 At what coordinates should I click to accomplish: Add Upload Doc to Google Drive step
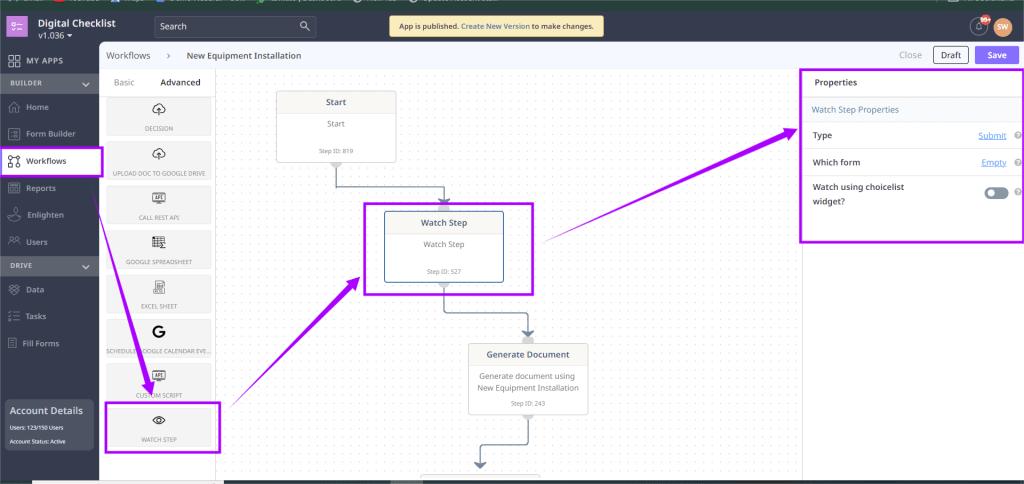[x=158, y=154]
